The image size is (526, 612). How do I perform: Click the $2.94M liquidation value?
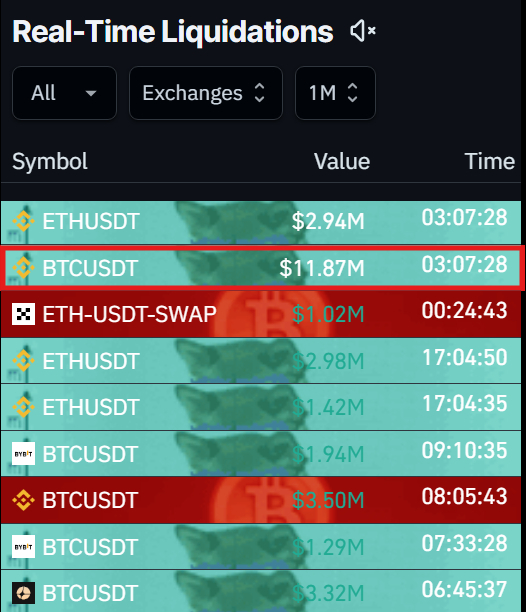click(x=328, y=221)
